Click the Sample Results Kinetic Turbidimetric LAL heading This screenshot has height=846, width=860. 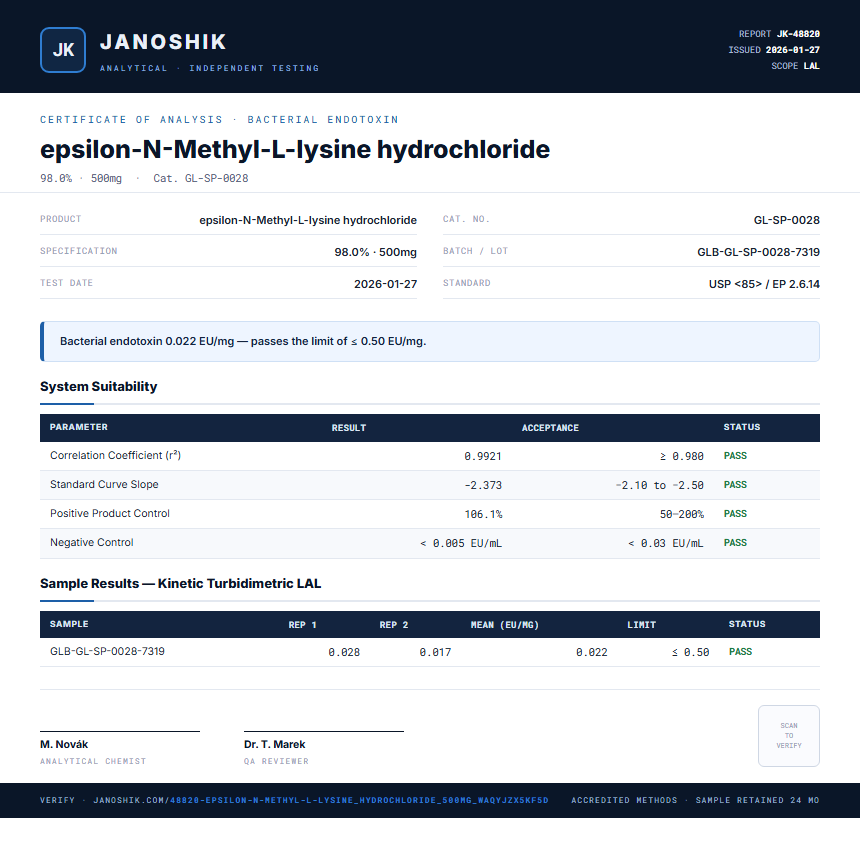click(180, 583)
